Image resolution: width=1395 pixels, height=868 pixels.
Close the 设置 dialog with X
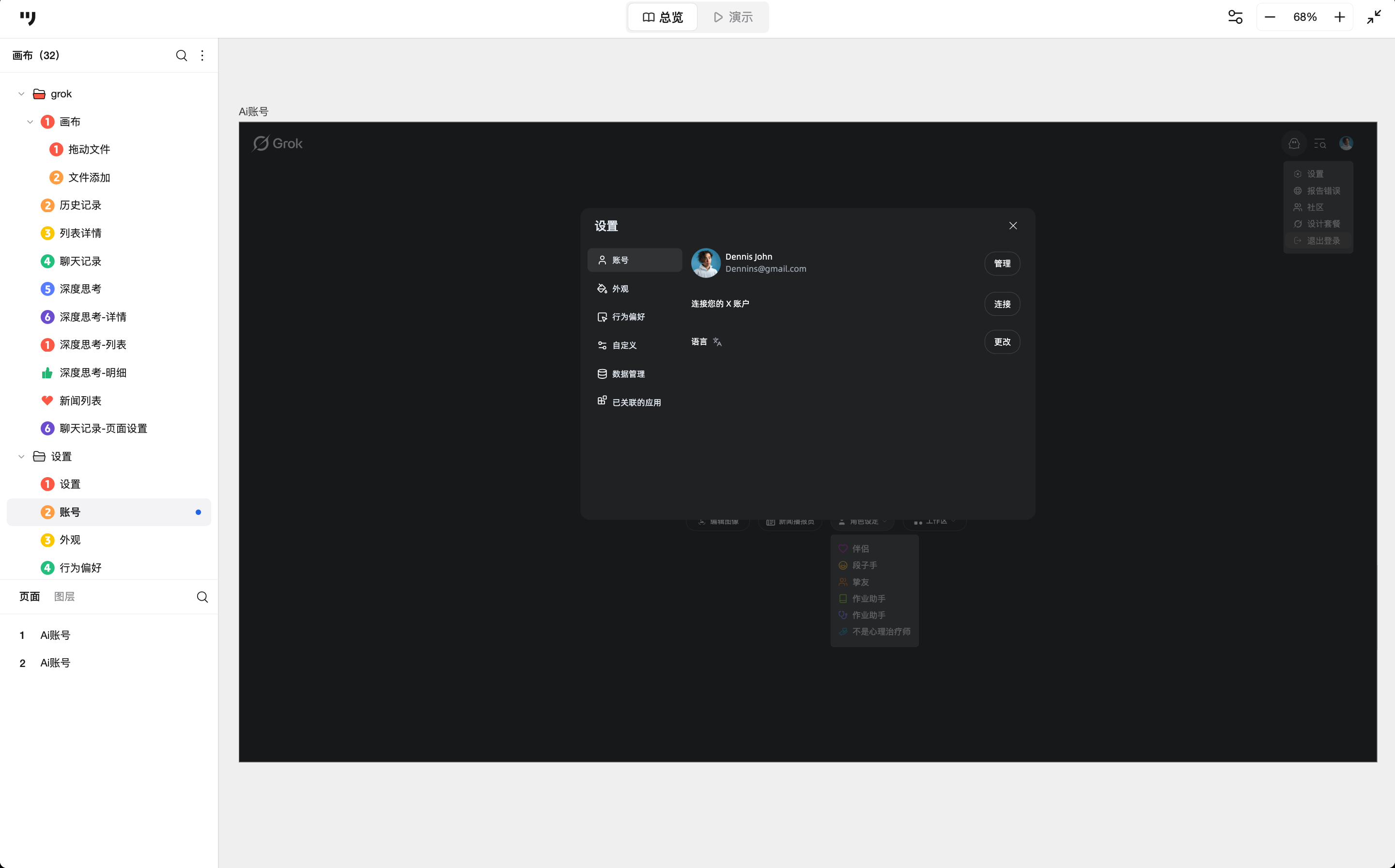1013,226
